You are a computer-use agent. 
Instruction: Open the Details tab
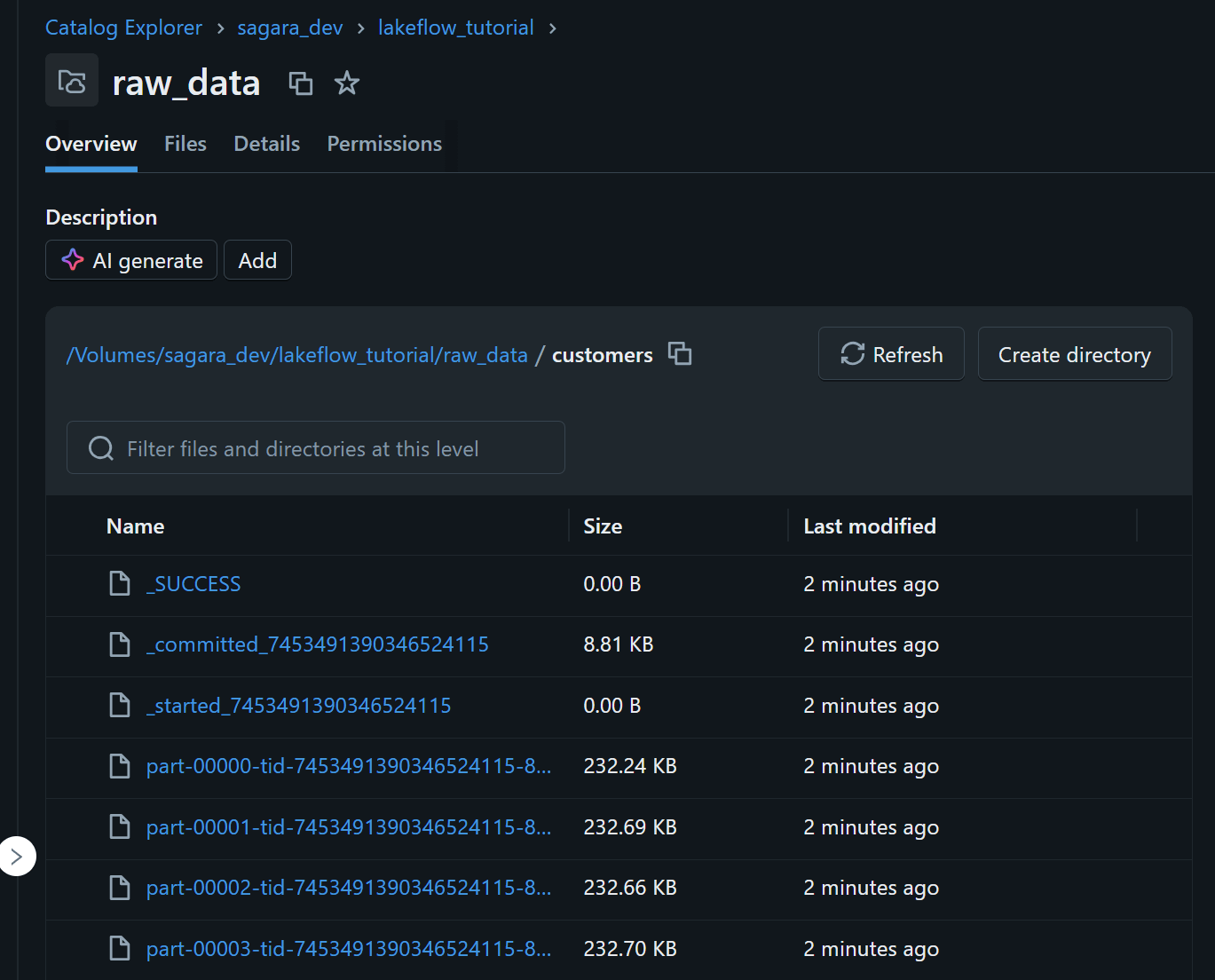[266, 144]
